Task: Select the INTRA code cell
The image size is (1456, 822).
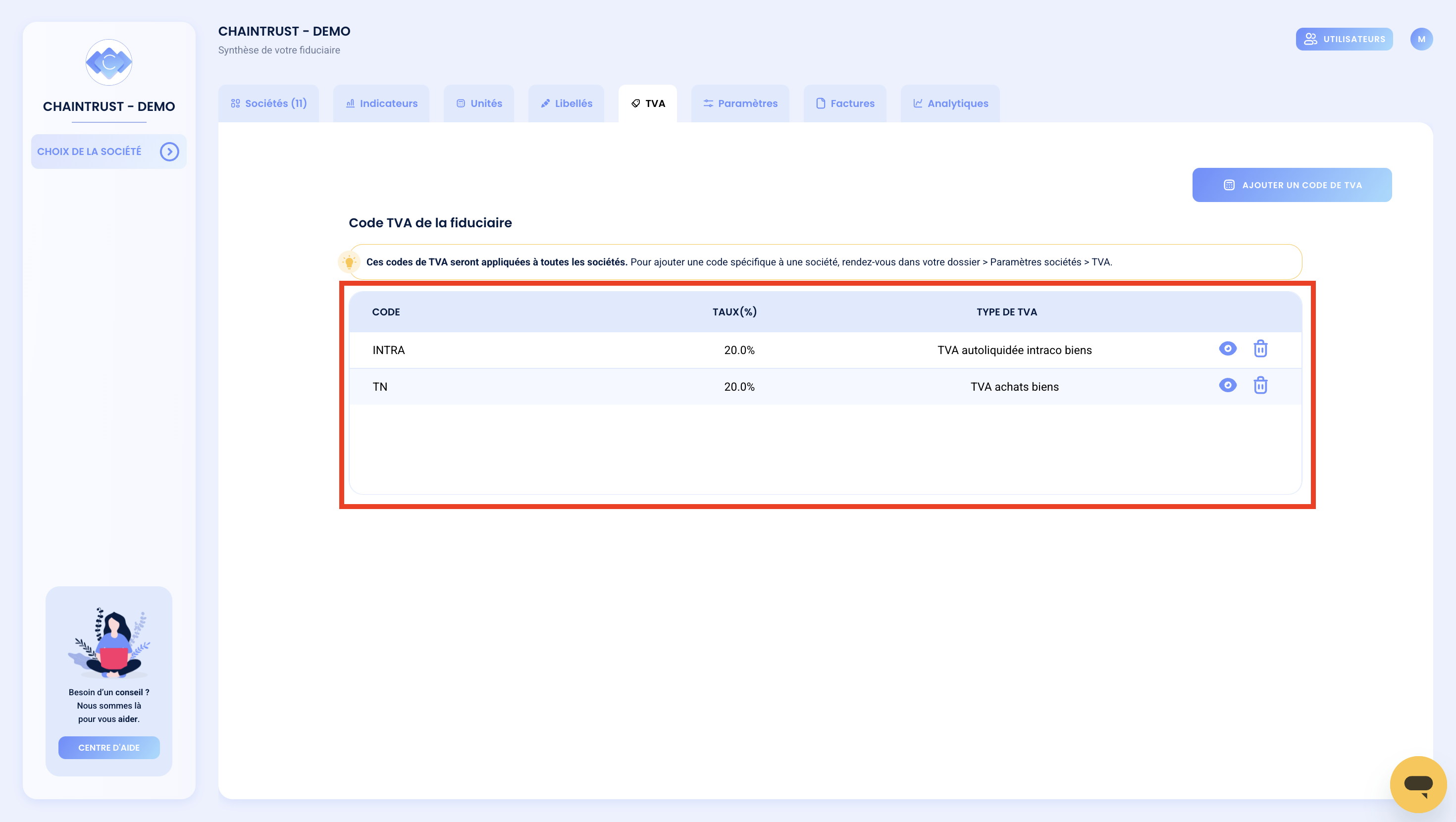Action: (x=389, y=350)
